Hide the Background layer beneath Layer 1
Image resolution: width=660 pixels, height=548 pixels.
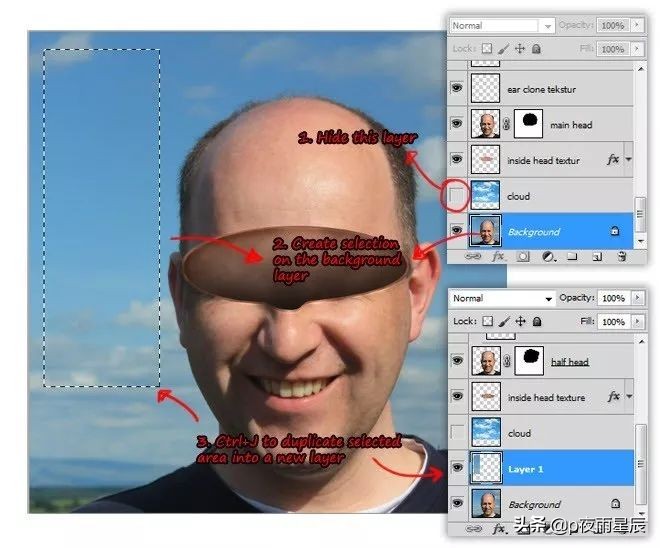(x=458, y=503)
